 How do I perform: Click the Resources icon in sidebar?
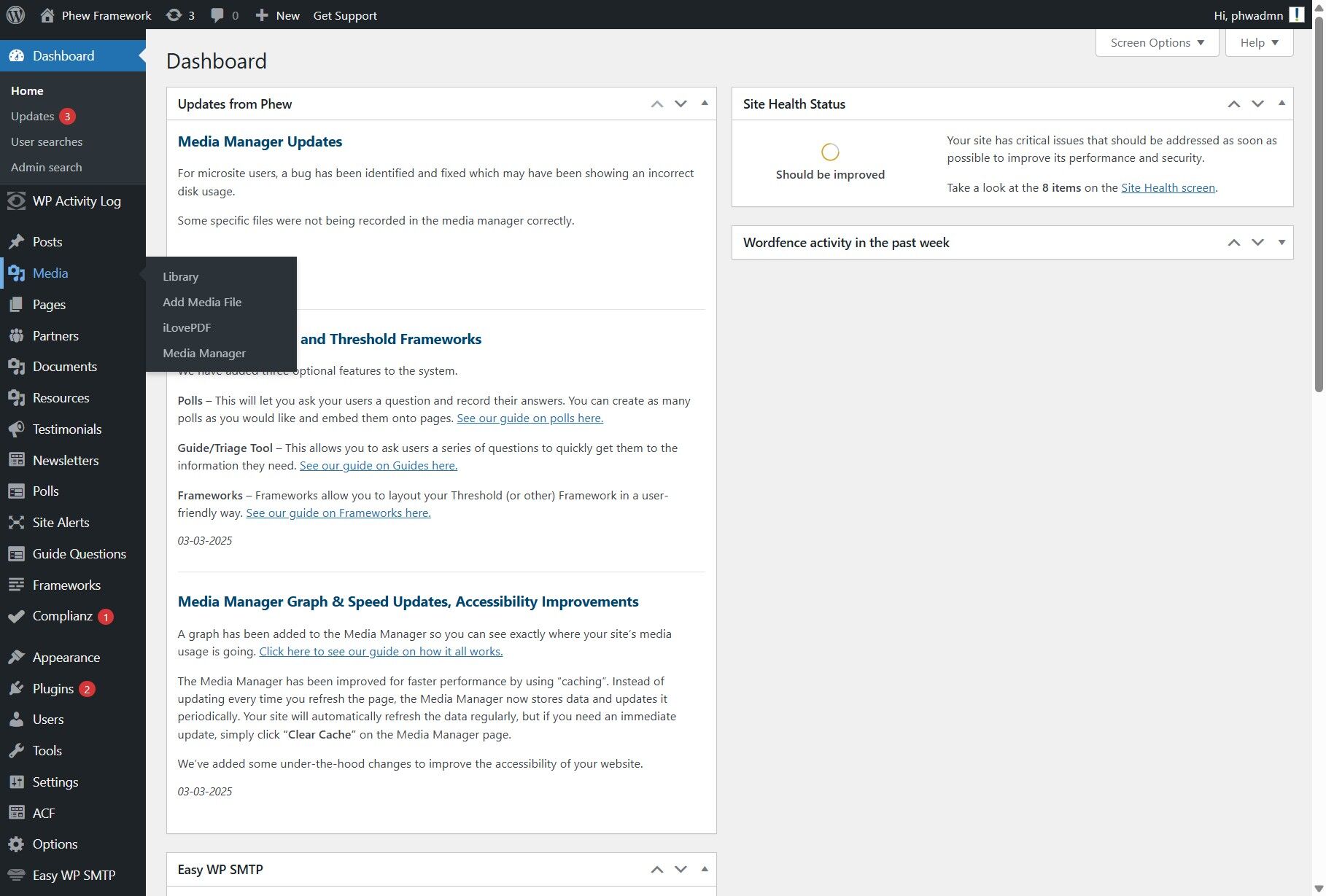(16, 398)
